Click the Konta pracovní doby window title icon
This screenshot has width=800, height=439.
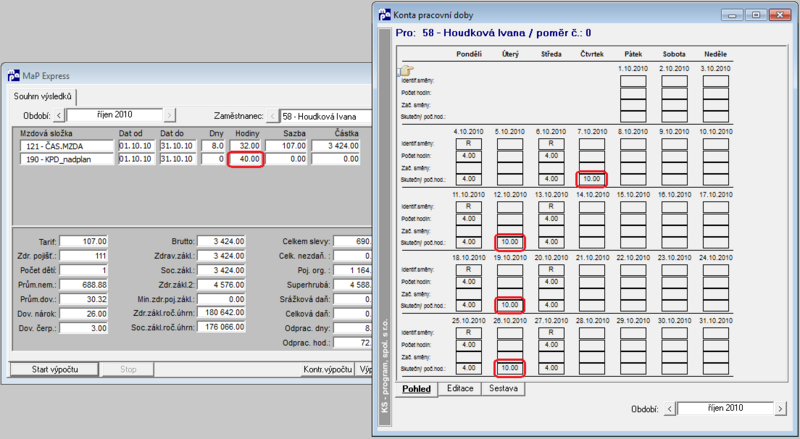pos(385,15)
